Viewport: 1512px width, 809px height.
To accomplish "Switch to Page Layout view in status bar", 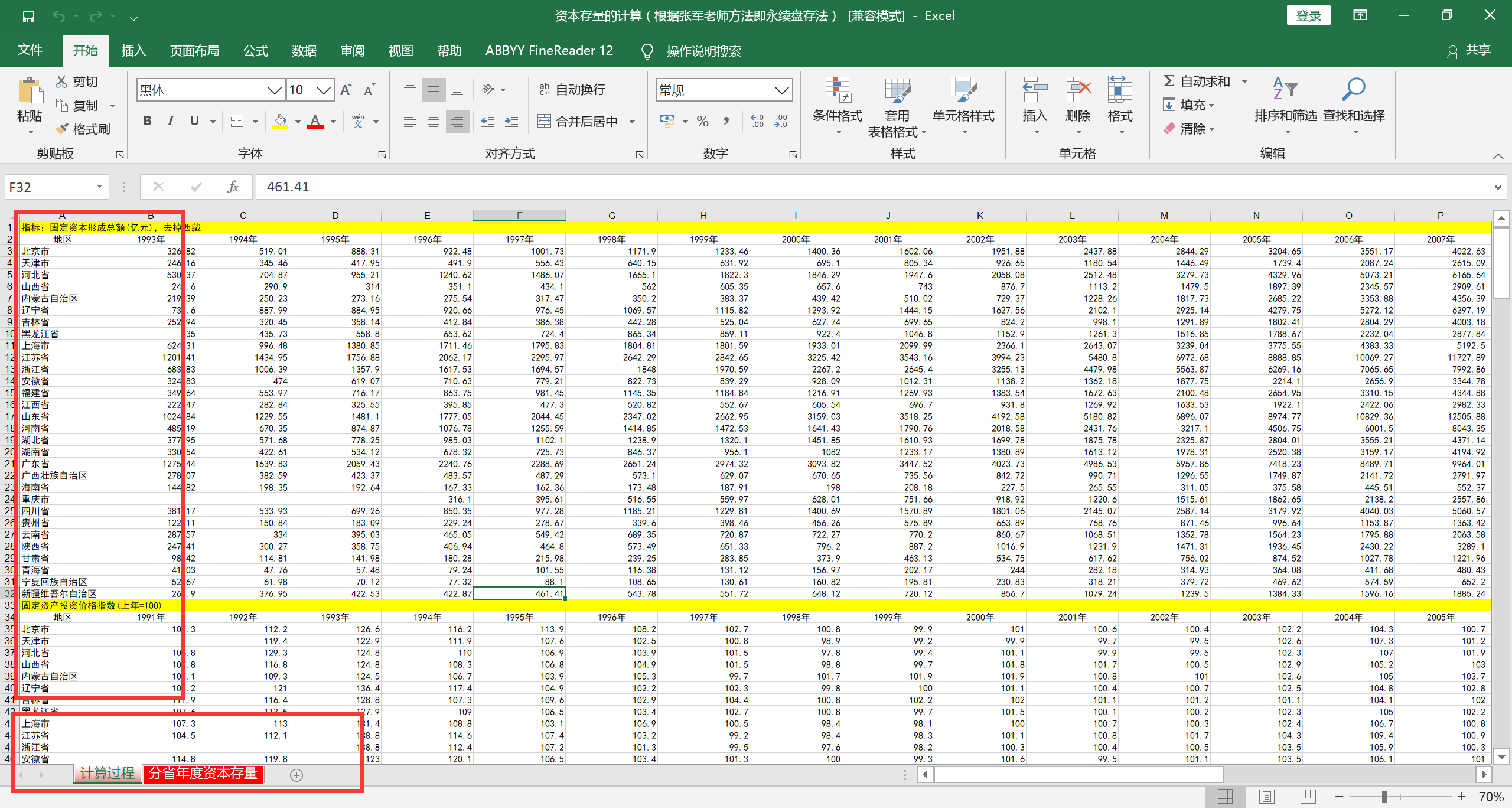I will (x=1266, y=797).
